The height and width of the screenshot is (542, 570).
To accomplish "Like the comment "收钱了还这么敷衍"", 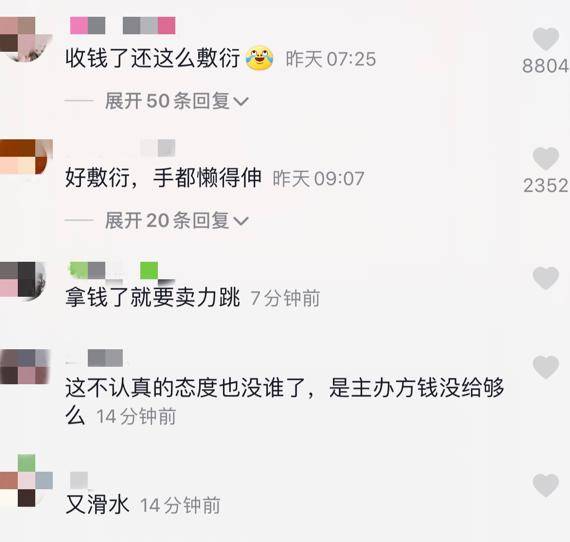I will (x=545, y=39).
